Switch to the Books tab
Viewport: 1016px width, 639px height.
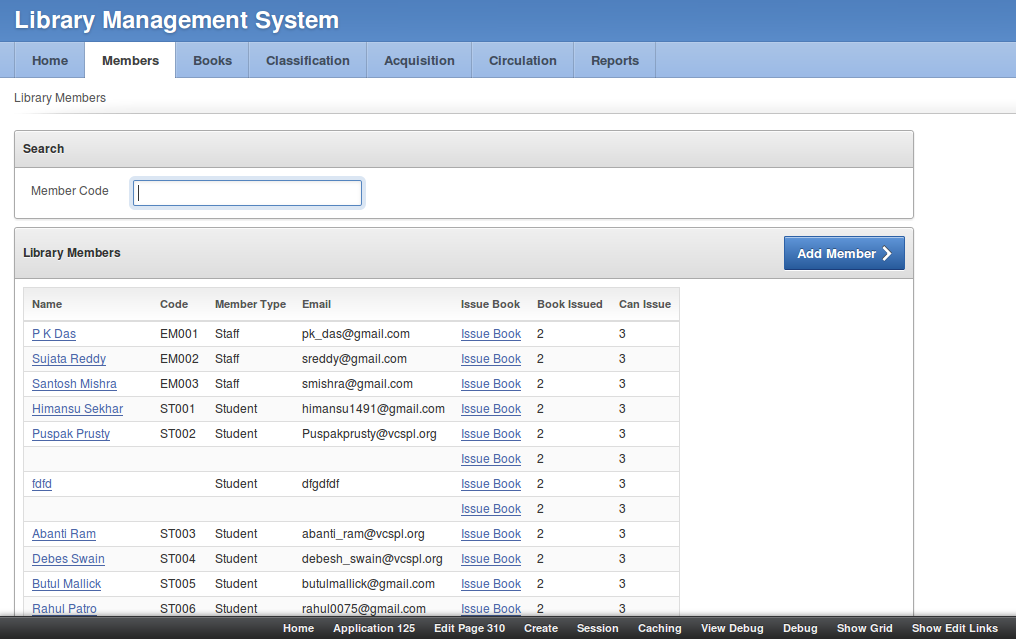click(212, 61)
